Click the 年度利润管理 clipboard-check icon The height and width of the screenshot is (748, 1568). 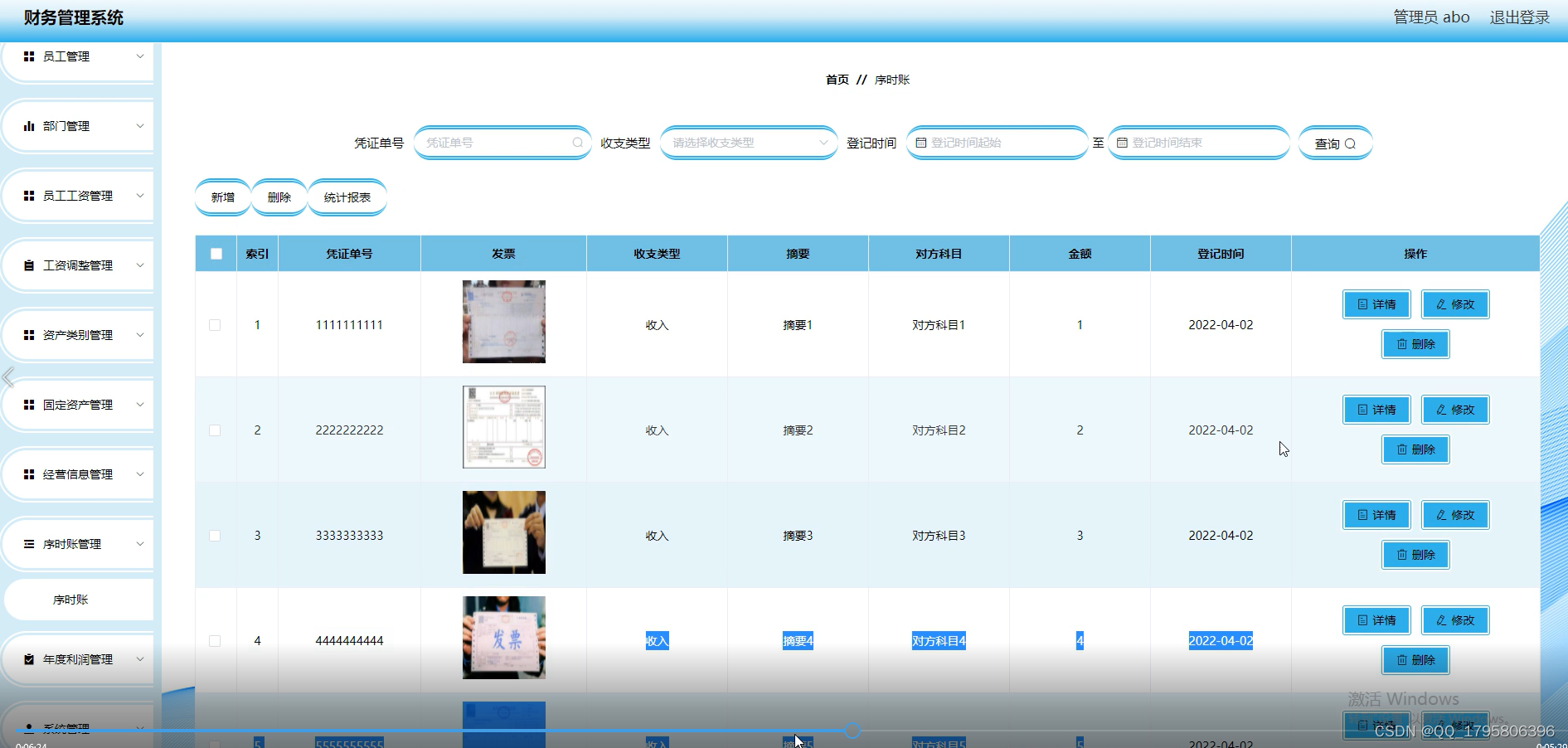29,659
